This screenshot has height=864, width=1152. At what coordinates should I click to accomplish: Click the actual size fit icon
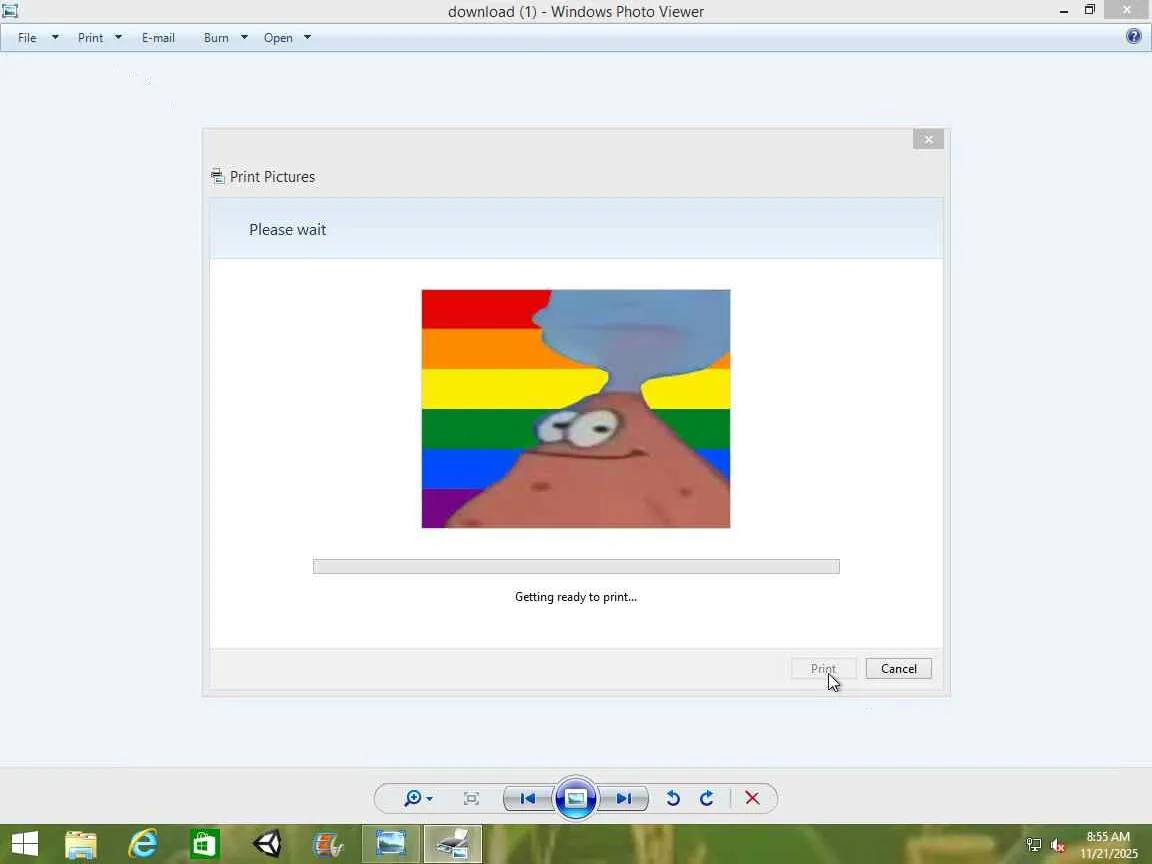pyautogui.click(x=471, y=799)
